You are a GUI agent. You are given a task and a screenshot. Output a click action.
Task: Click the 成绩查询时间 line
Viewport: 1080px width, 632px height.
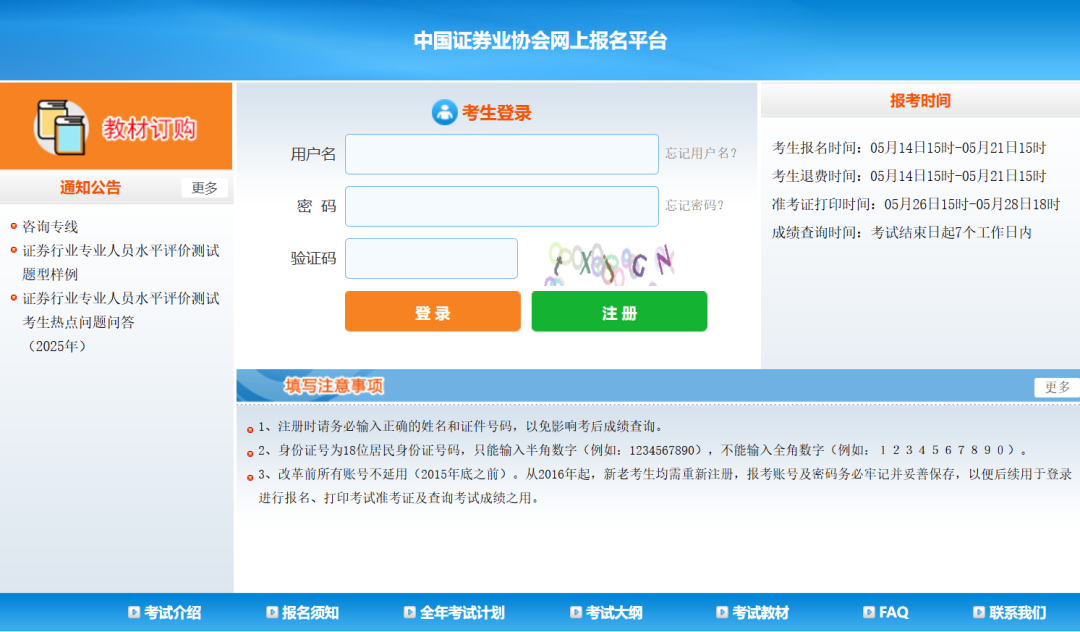[902, 233]
